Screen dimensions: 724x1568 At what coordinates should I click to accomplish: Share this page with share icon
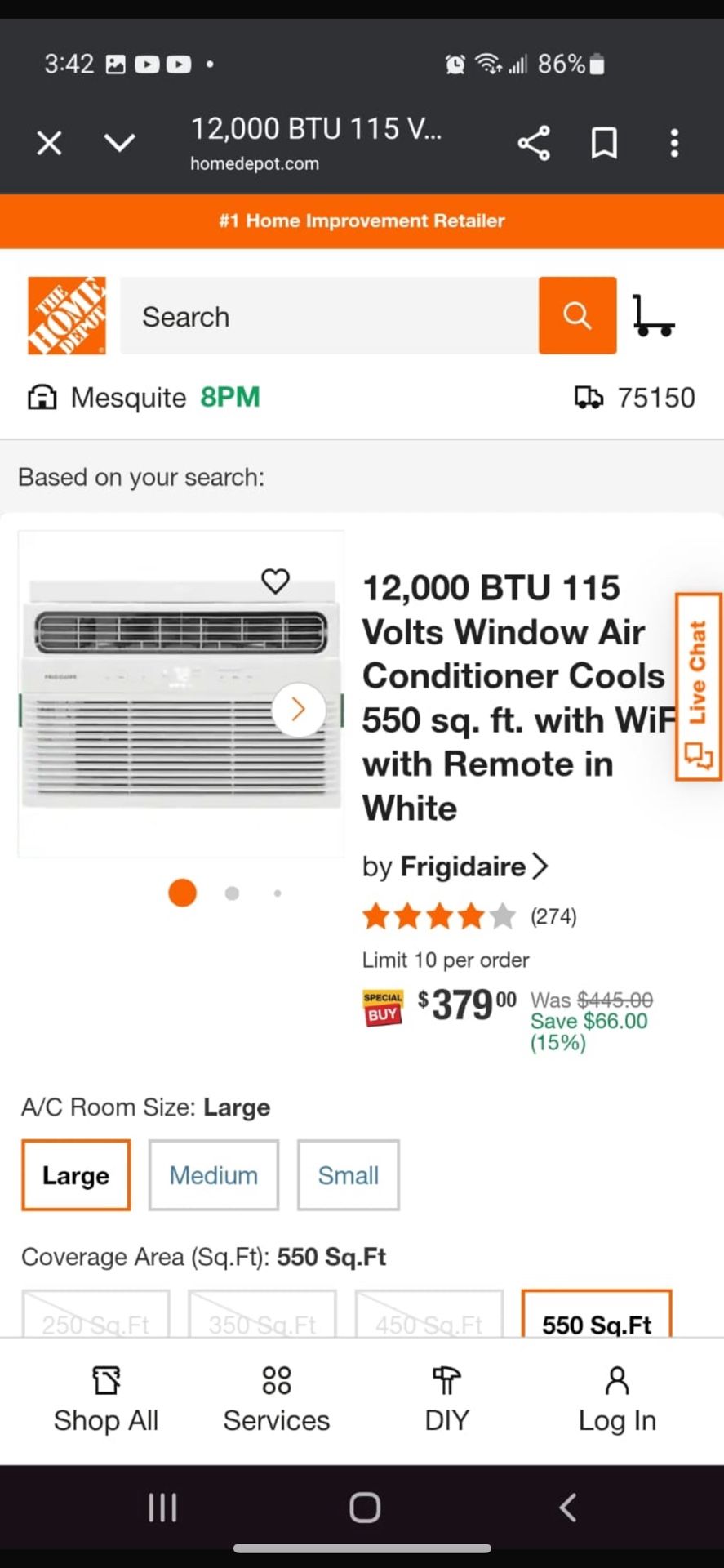534,144
